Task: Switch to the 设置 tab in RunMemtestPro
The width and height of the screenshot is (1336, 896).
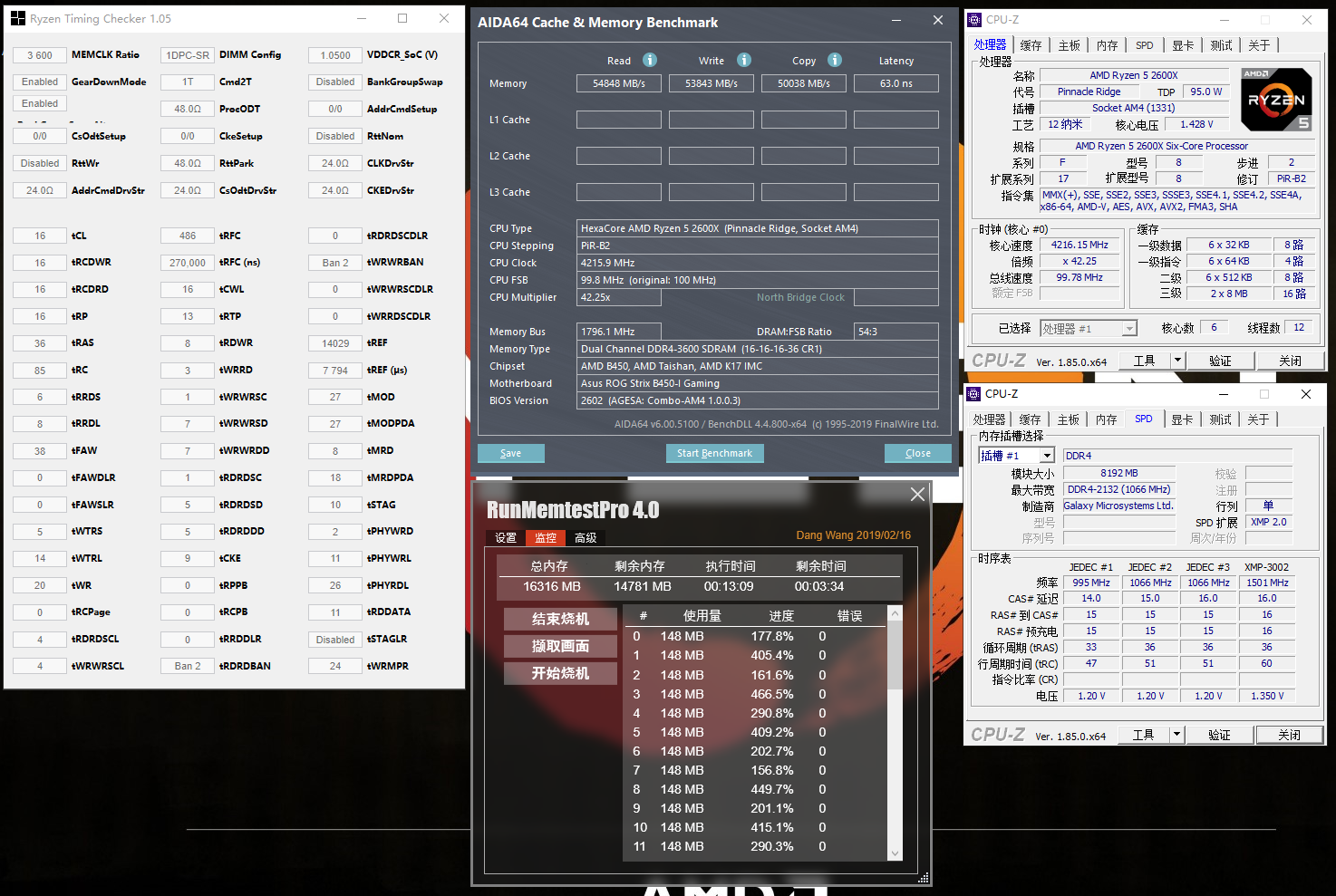Action: 506,537
